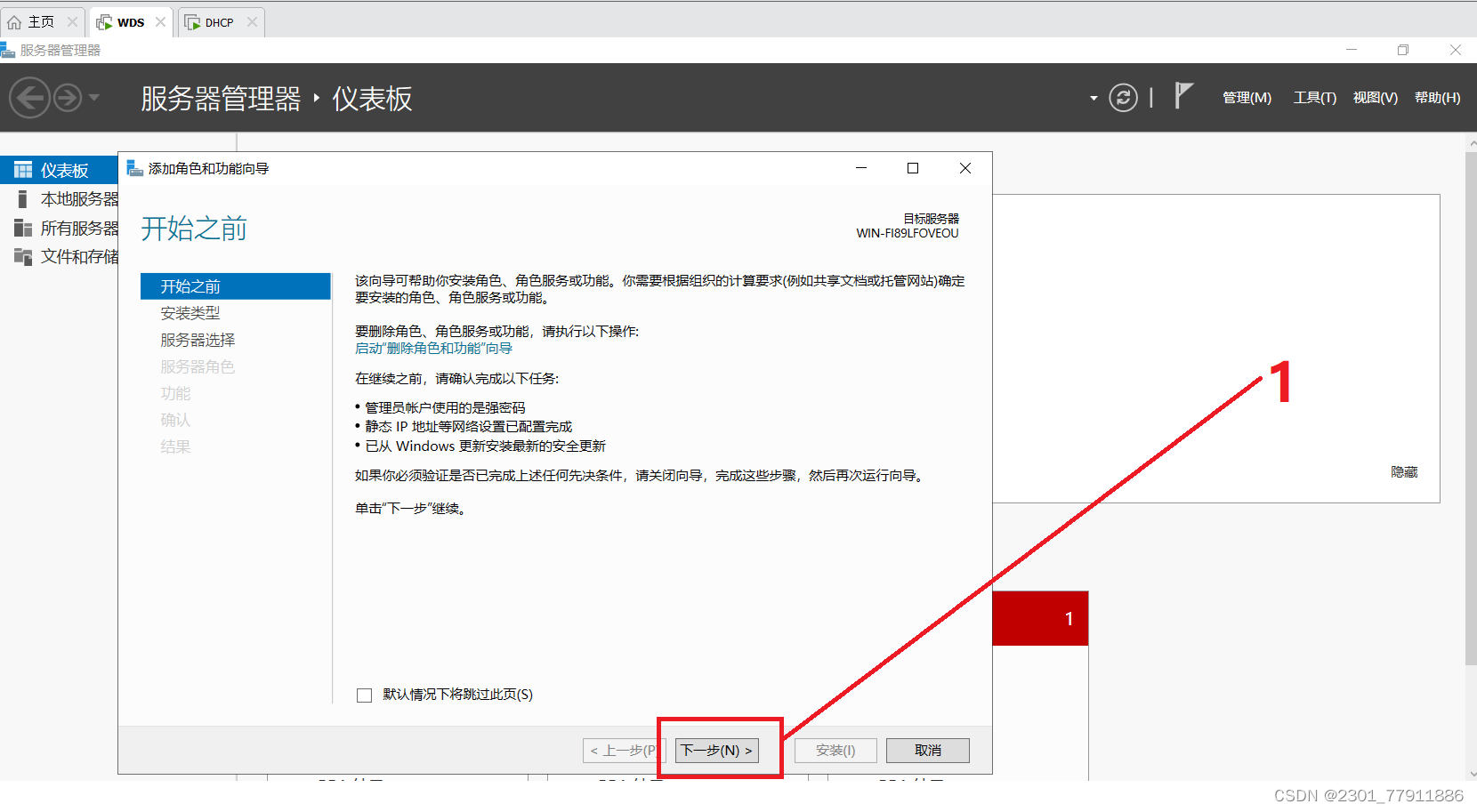Close the 主页 tab
The width and height of the screenshot is (1477, 812).
pyautogui.click(x=73, y=22)
